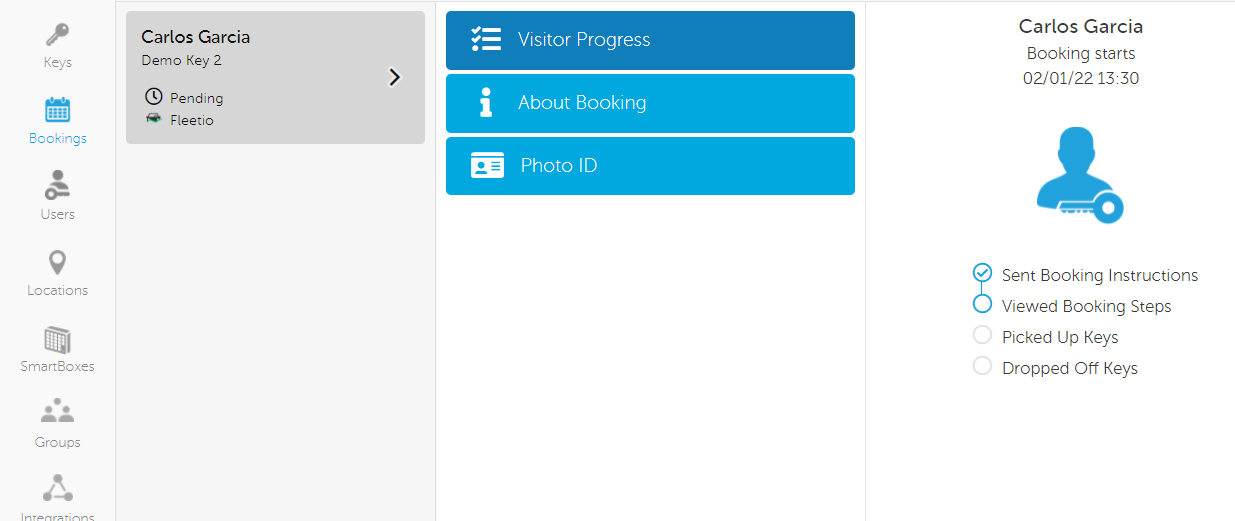The image size is (1235, 521).
Task: Click the Visitor Progress checklist icon
Action: 486,39
